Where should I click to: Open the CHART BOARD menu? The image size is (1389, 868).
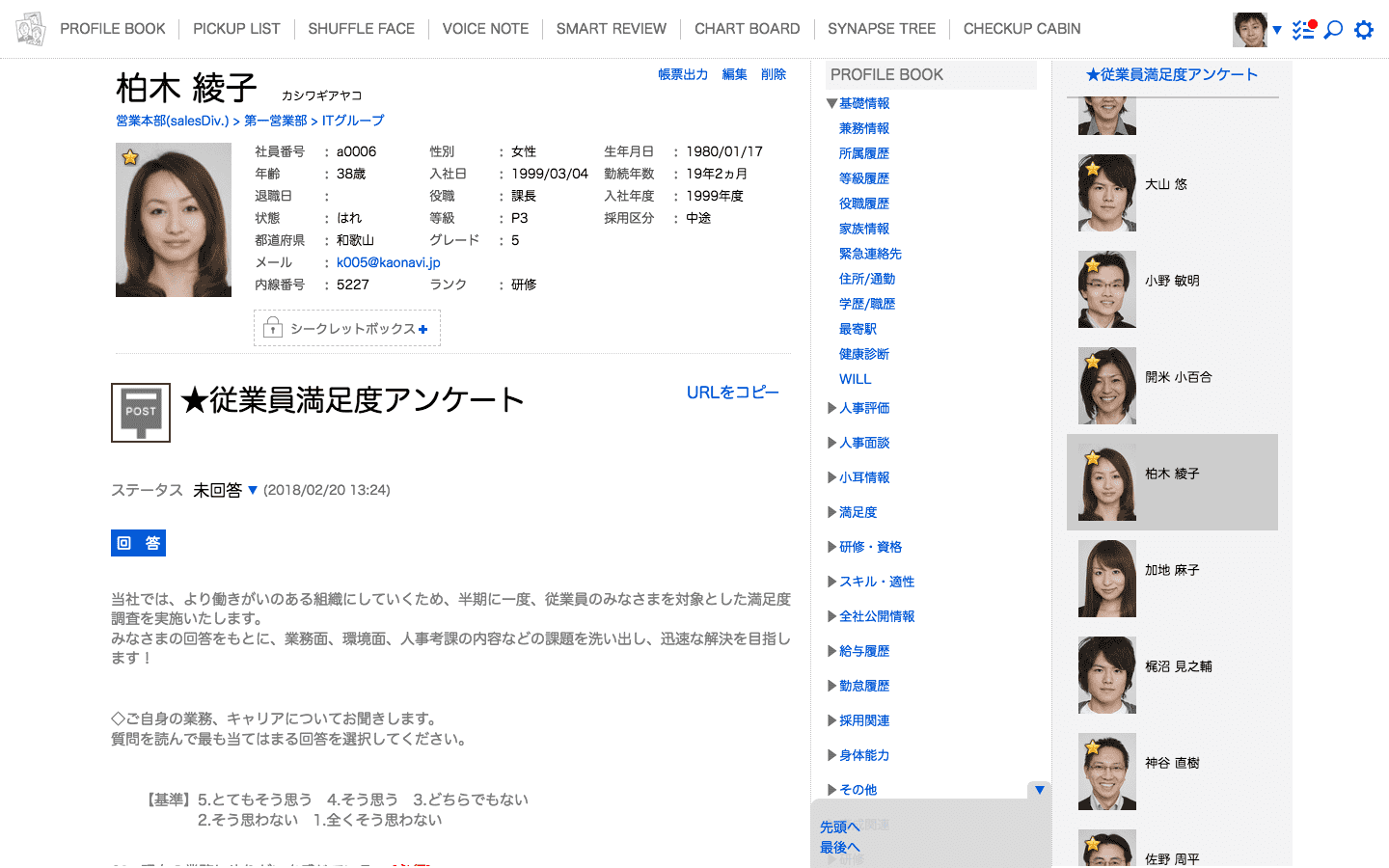tap(748, 29)
